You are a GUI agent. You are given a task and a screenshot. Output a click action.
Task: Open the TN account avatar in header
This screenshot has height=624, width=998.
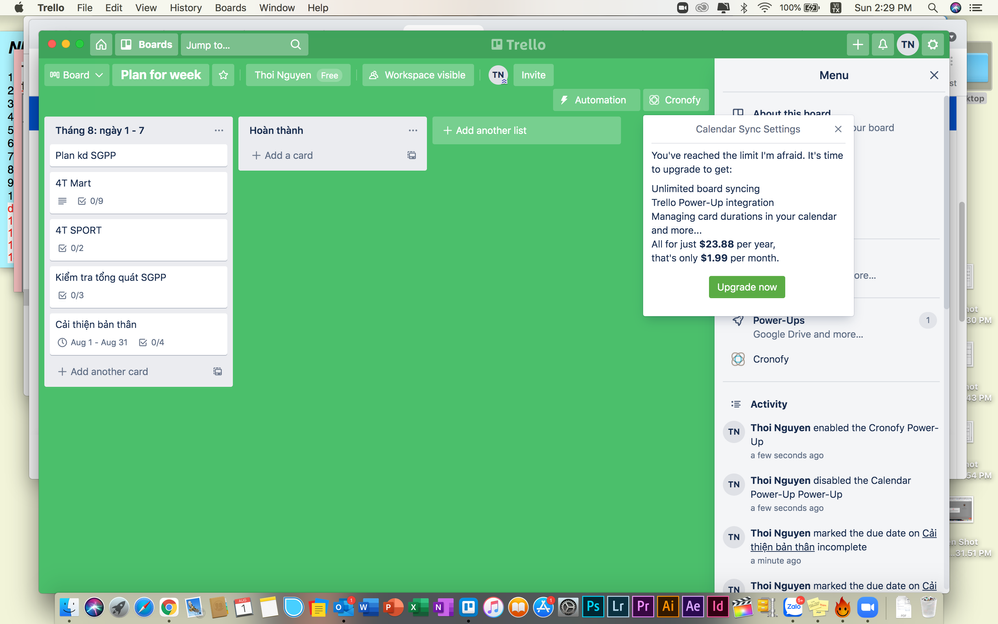pyautogui.click(x=908, y=45)
